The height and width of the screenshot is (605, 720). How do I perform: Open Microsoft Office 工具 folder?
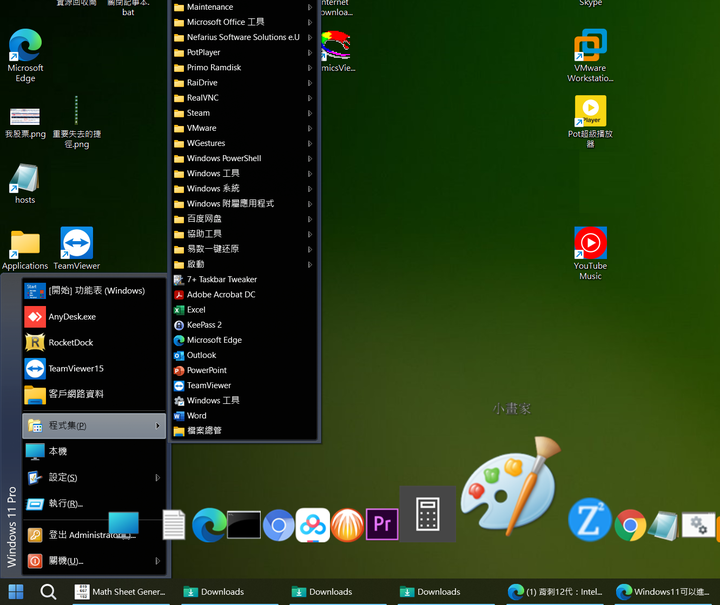(243, 22)
